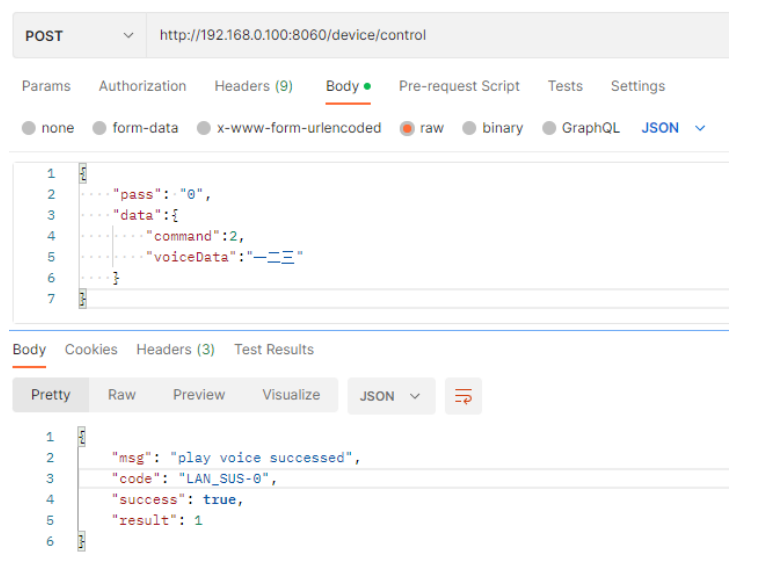Toggle word wrap icon in response toolbar

463,396
